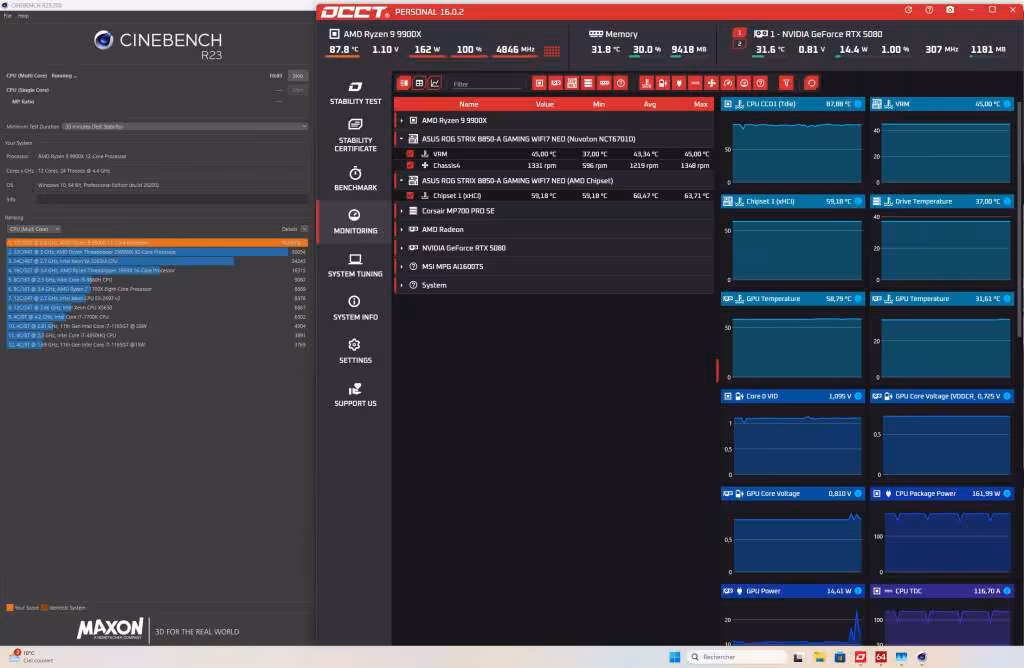
Task: Toggle the GPU device filter icon
Action: 556,83
